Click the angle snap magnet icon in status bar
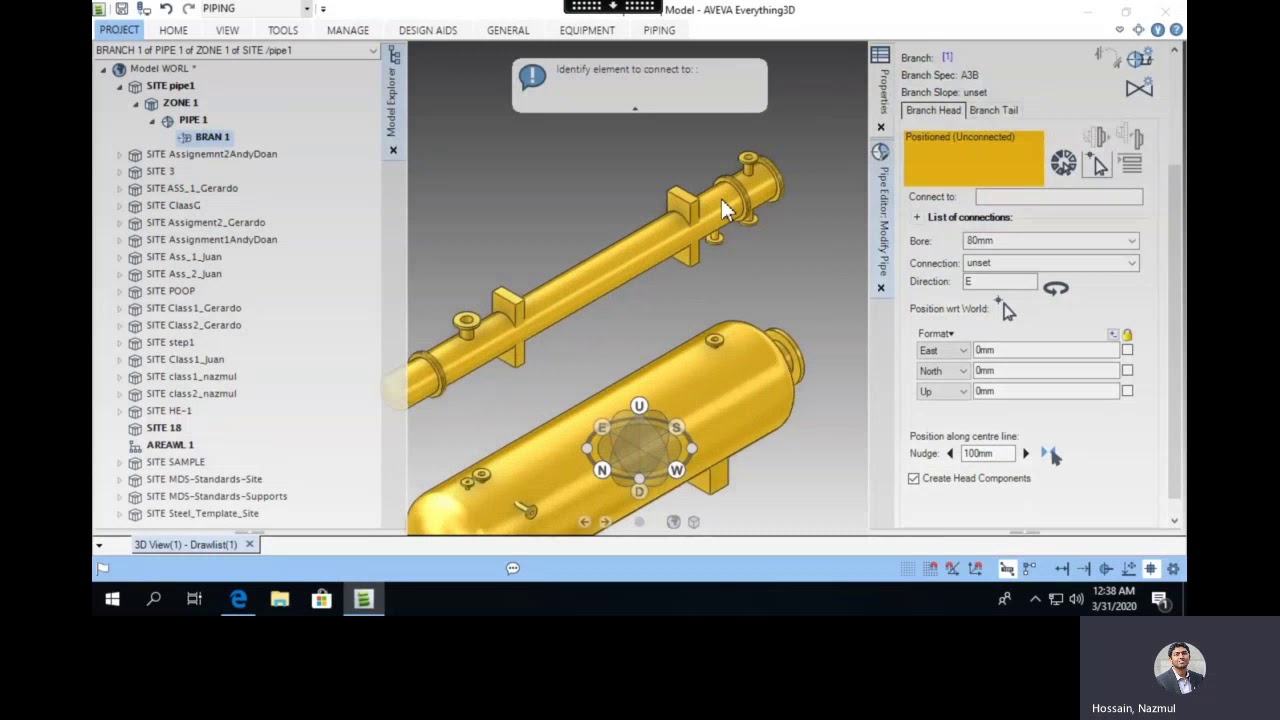This screenshot has height=720, width=1280. [952, 569]
